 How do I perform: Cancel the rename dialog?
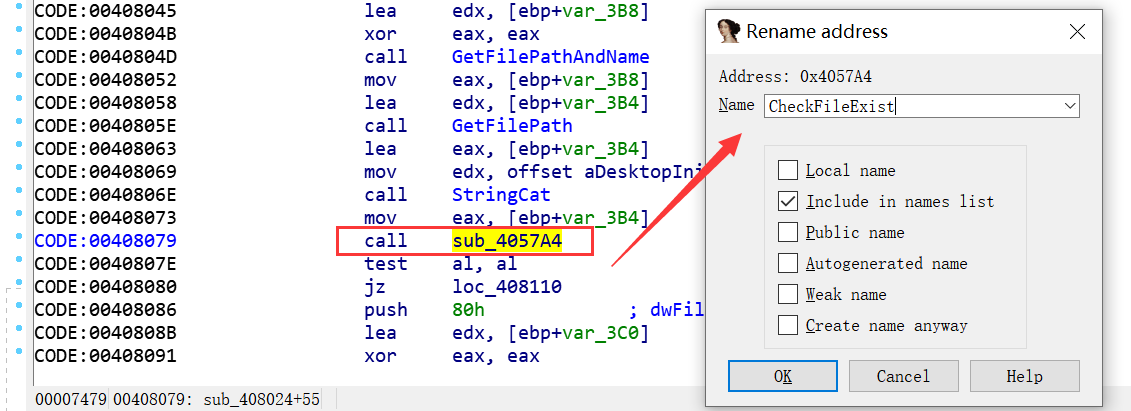(903, 376)
